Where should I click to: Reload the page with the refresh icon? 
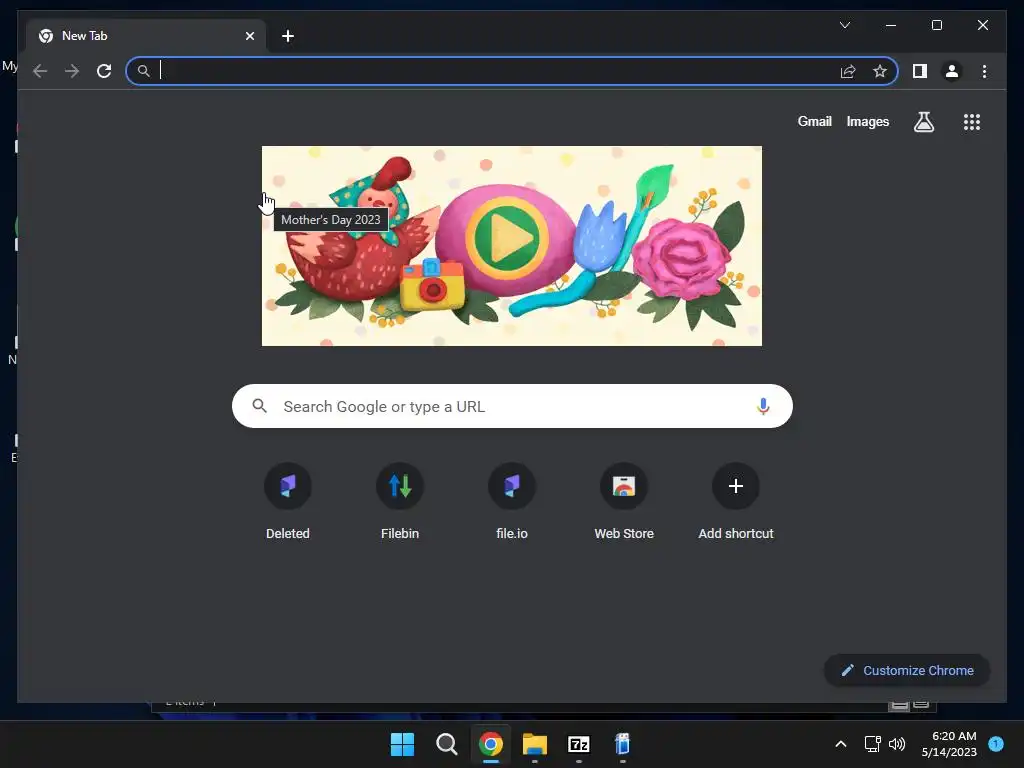click(104, 71)
